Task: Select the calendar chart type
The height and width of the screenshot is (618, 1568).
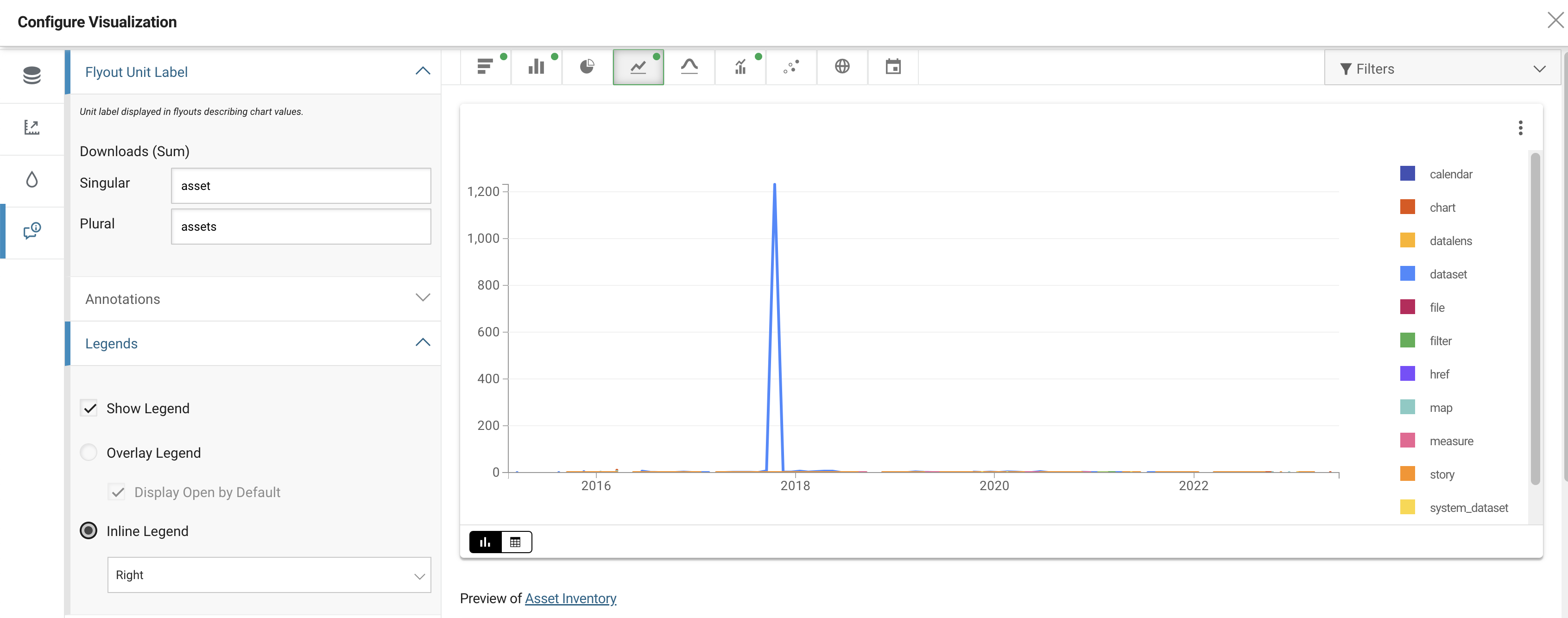Action: coord(893,66)
